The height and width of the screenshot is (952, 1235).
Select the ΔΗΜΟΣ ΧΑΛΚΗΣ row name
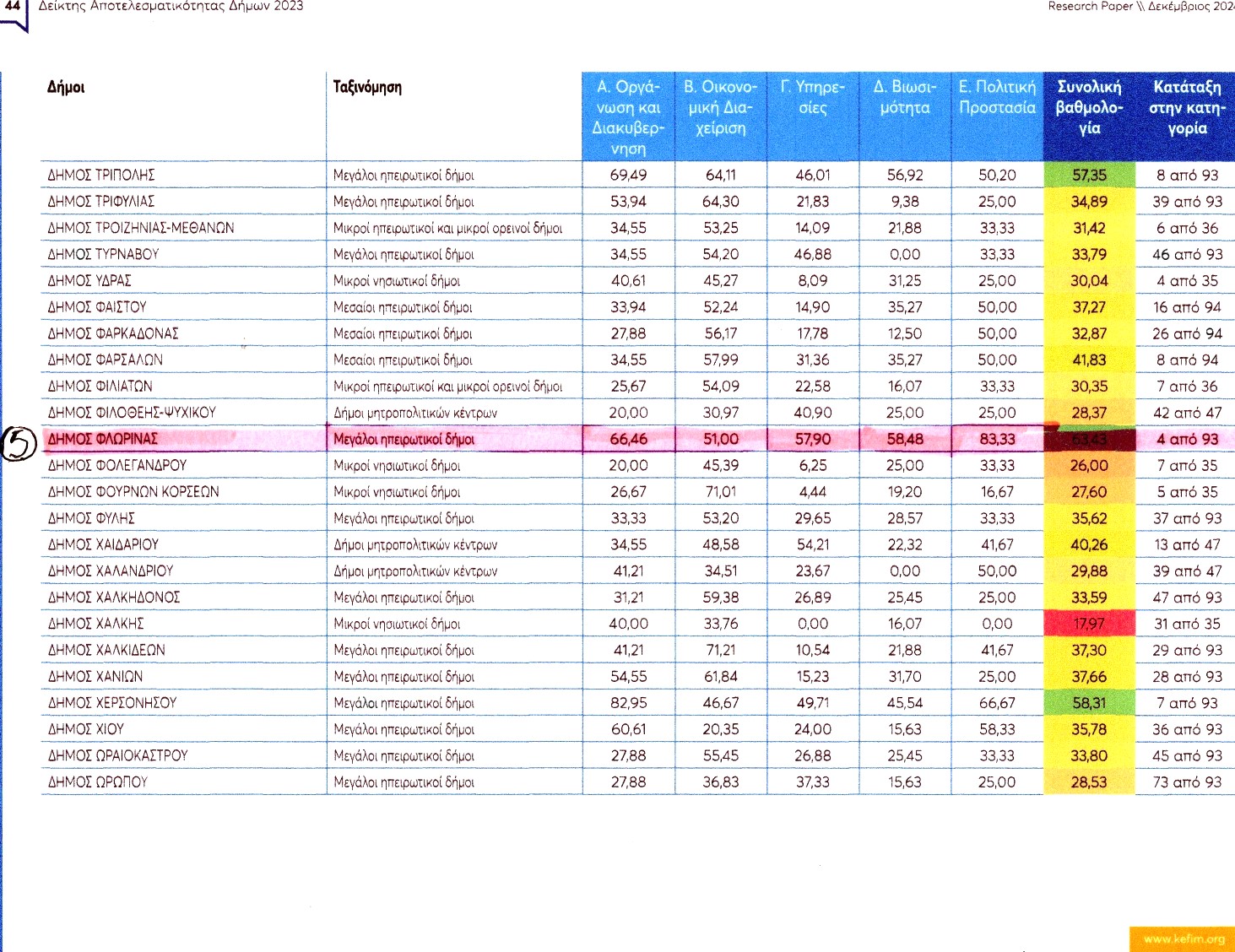tap(95, 624)
